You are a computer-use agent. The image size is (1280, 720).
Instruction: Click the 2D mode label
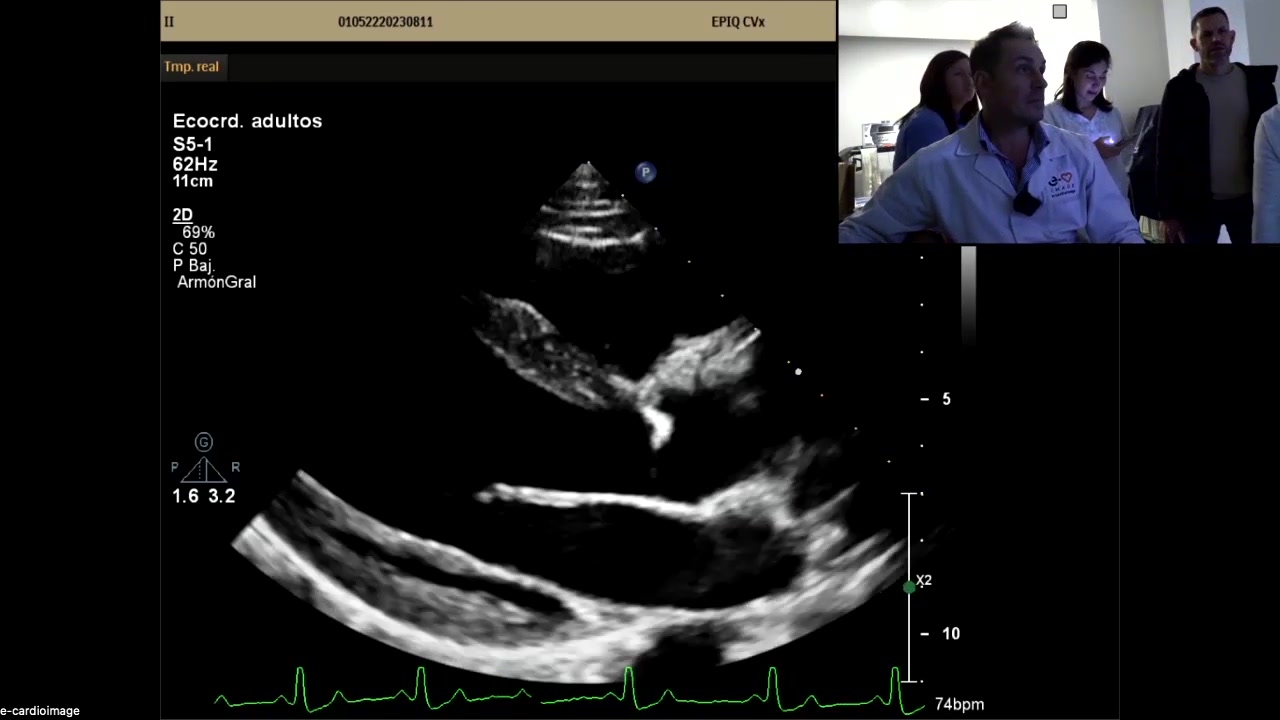pyautogui.click(x=182, y=215)
